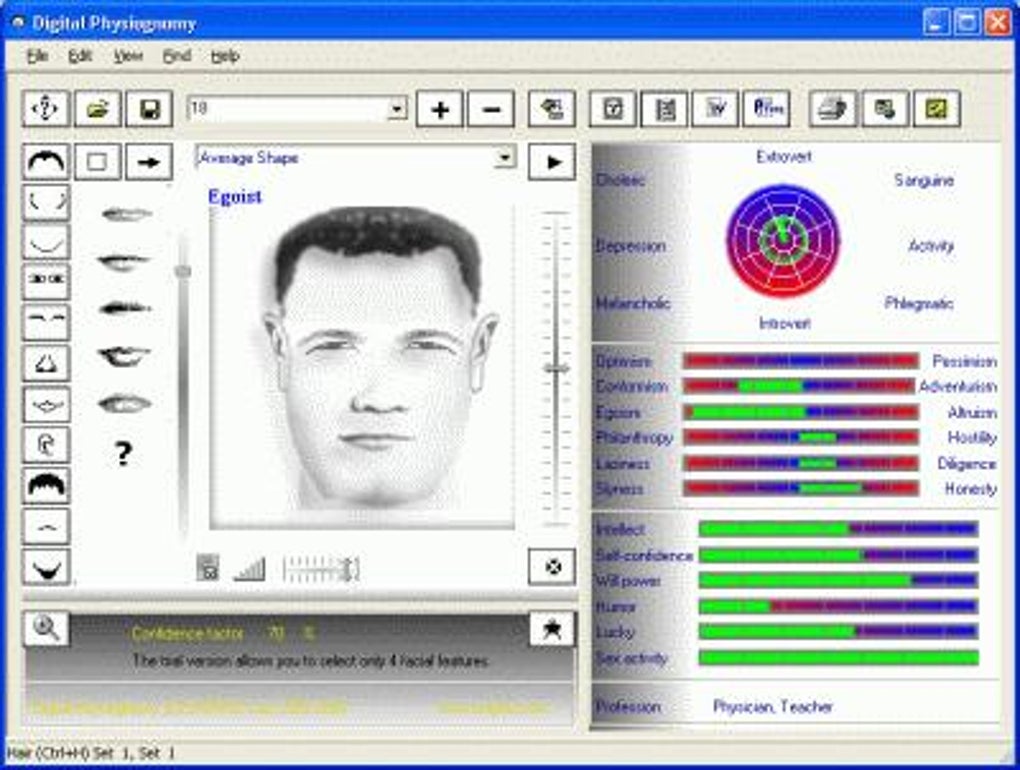
Task: Click the circled X button below the portrait slider
Action: coord(552,567)
